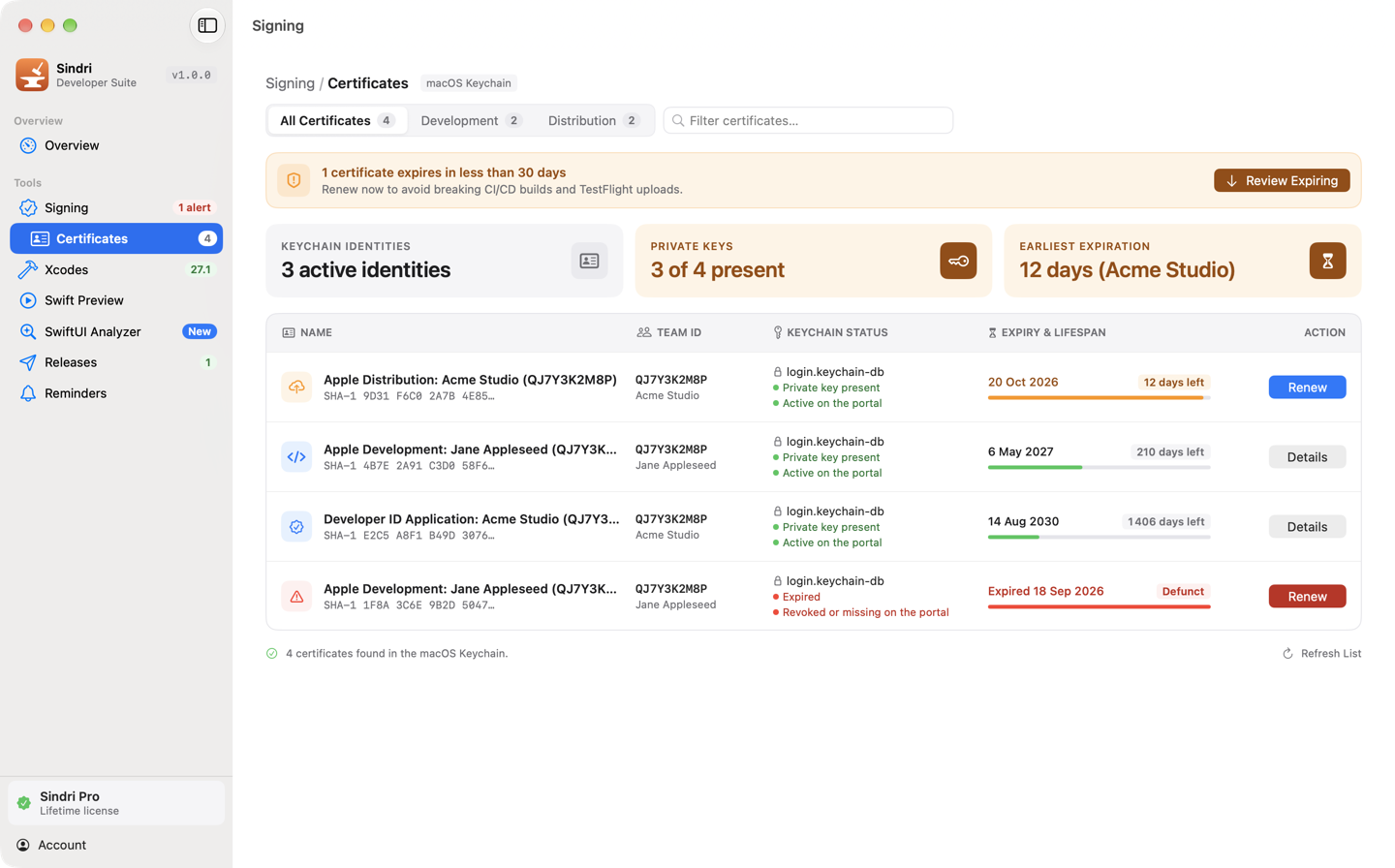Click the green check icon beside Sindri Pro
This screenshot has height=868, width=1395.
[x=24, y=803]
